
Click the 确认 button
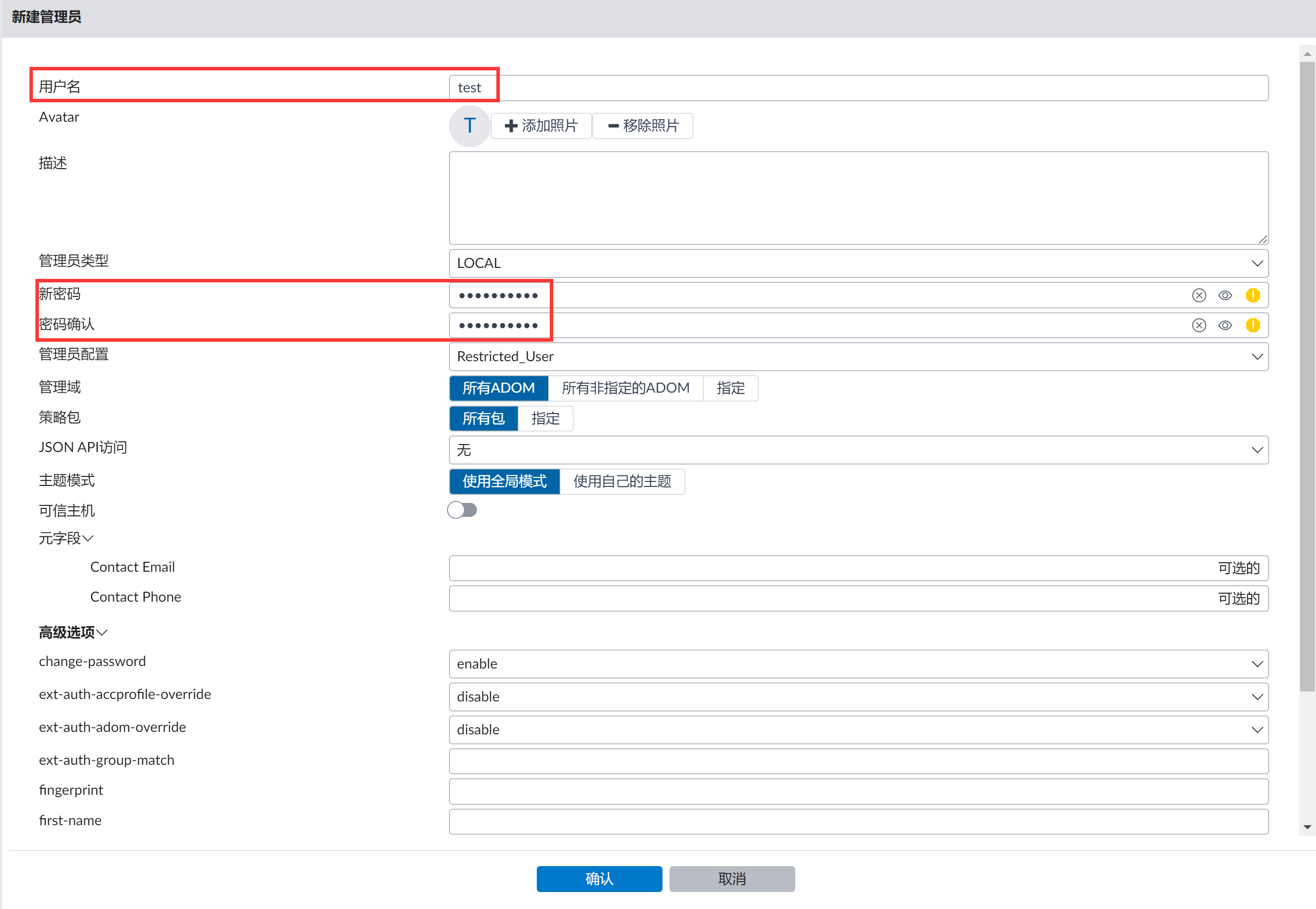599,878
